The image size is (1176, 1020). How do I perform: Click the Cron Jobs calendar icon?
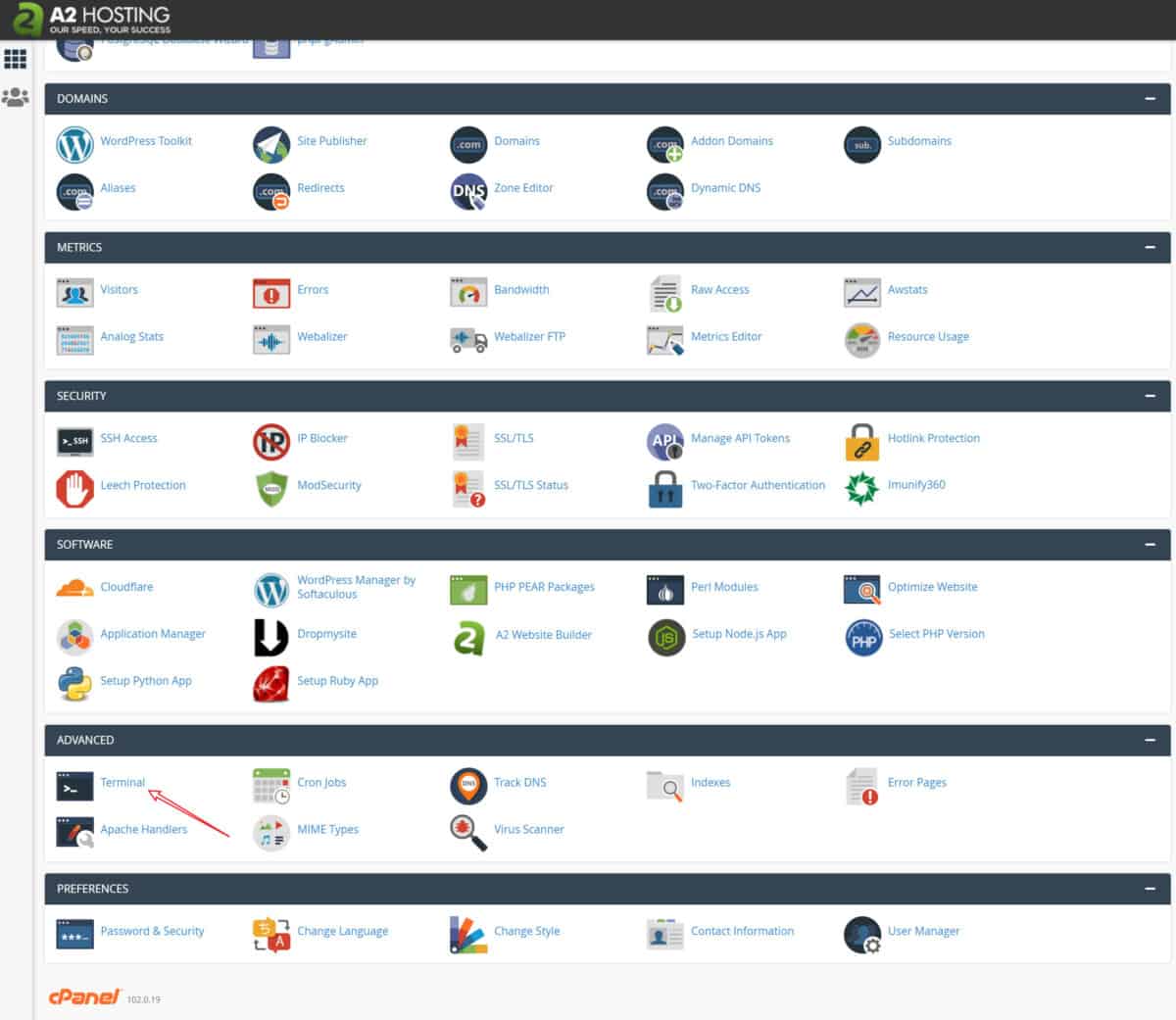[x=271, y=785]
